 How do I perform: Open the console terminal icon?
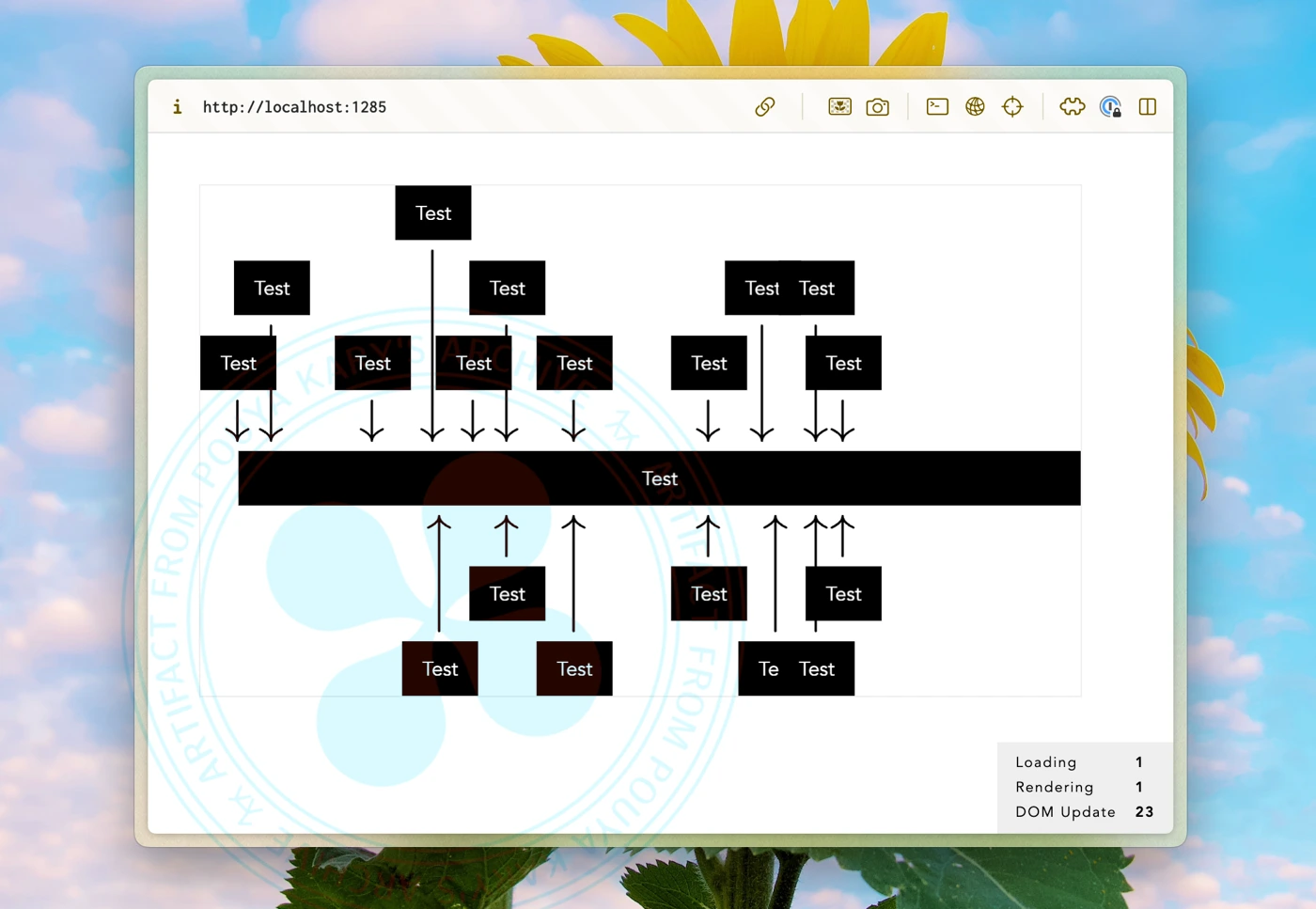[937, 107]
